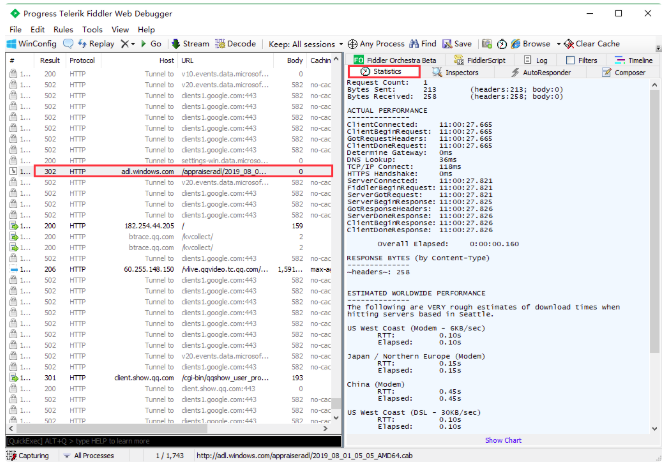Click Statistics panel scroll-down arrow
This screenshot has width=666, height=464.
tap(655, 428)
